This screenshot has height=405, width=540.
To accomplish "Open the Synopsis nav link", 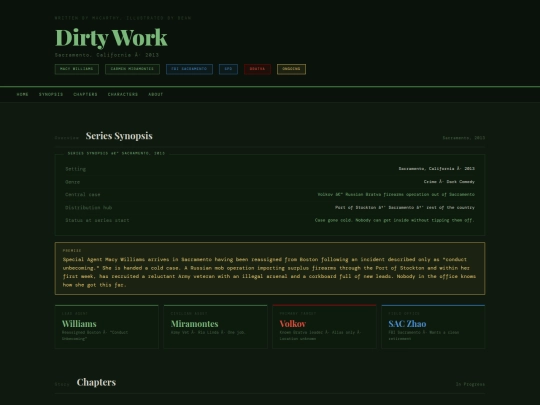I will 51,94.
